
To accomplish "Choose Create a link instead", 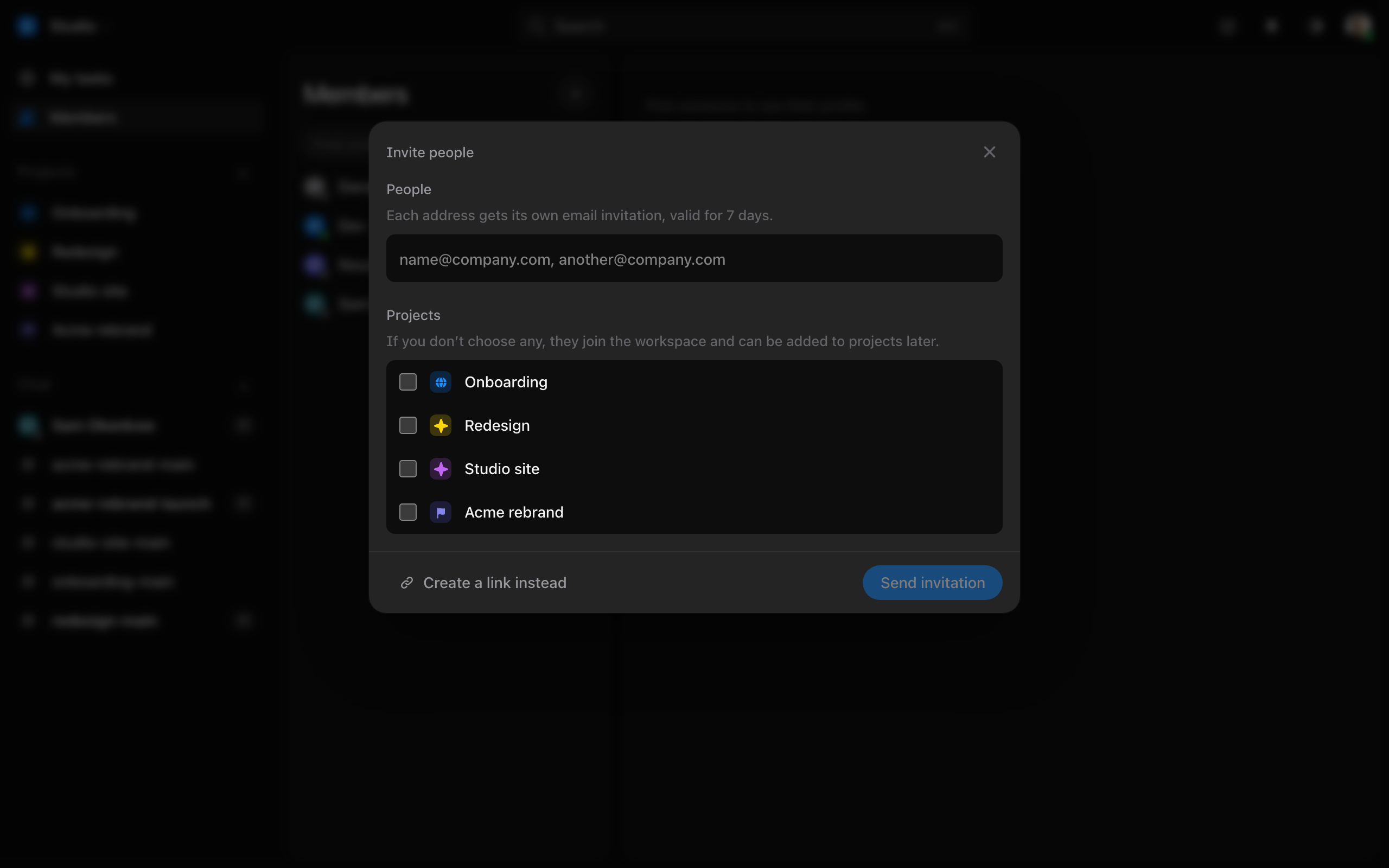I will click(x=483, y=583).
